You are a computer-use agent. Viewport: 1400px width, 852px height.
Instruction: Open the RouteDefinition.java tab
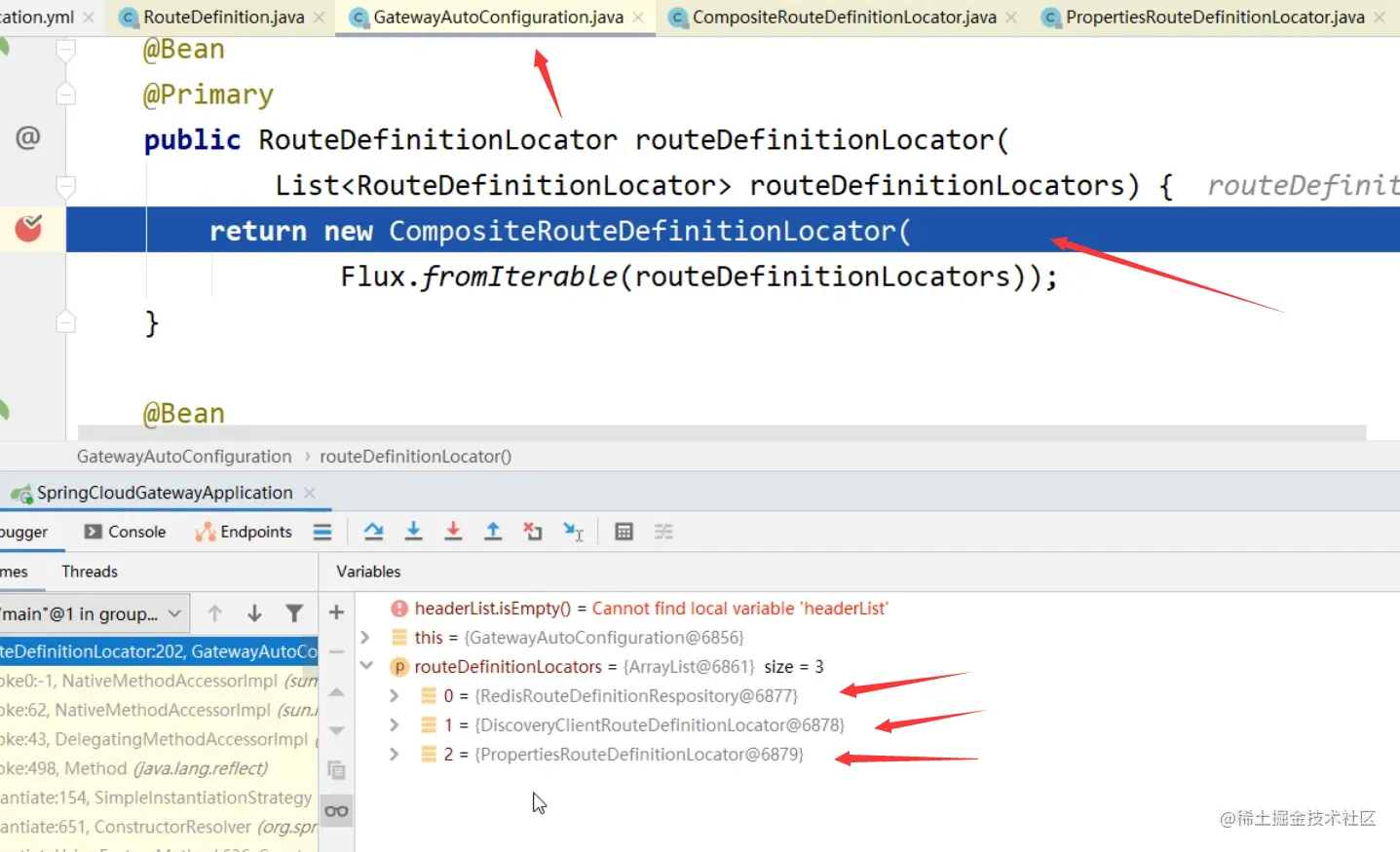223,18
